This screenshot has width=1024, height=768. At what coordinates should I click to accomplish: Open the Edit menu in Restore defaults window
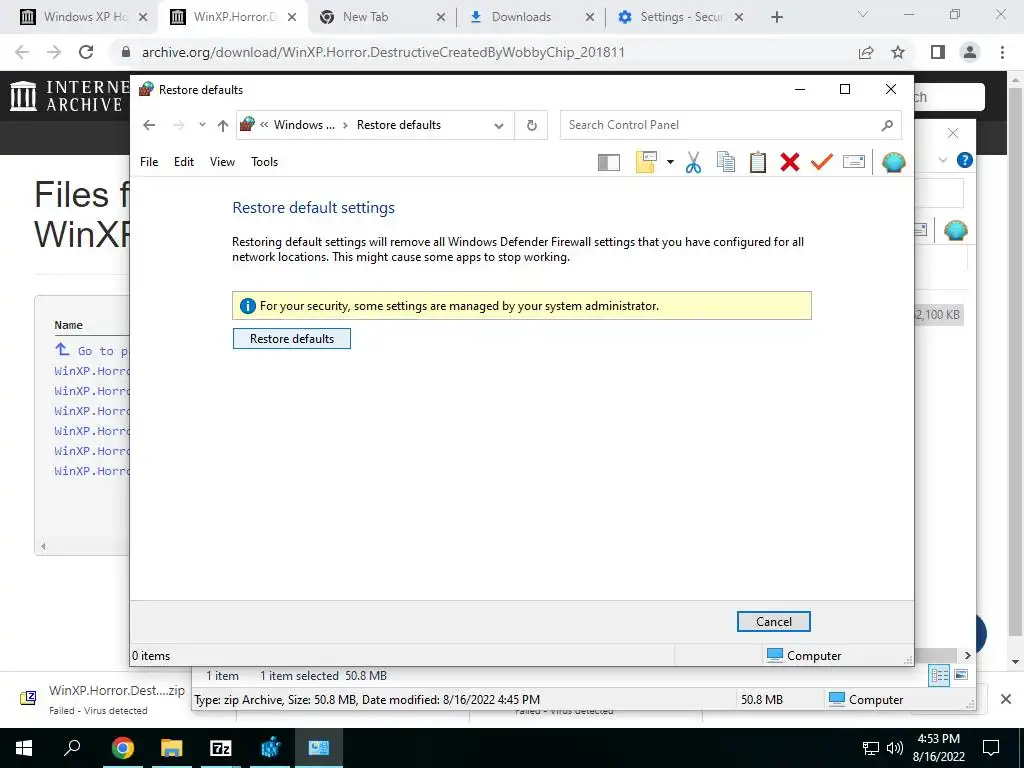click(x=184, y=162)
